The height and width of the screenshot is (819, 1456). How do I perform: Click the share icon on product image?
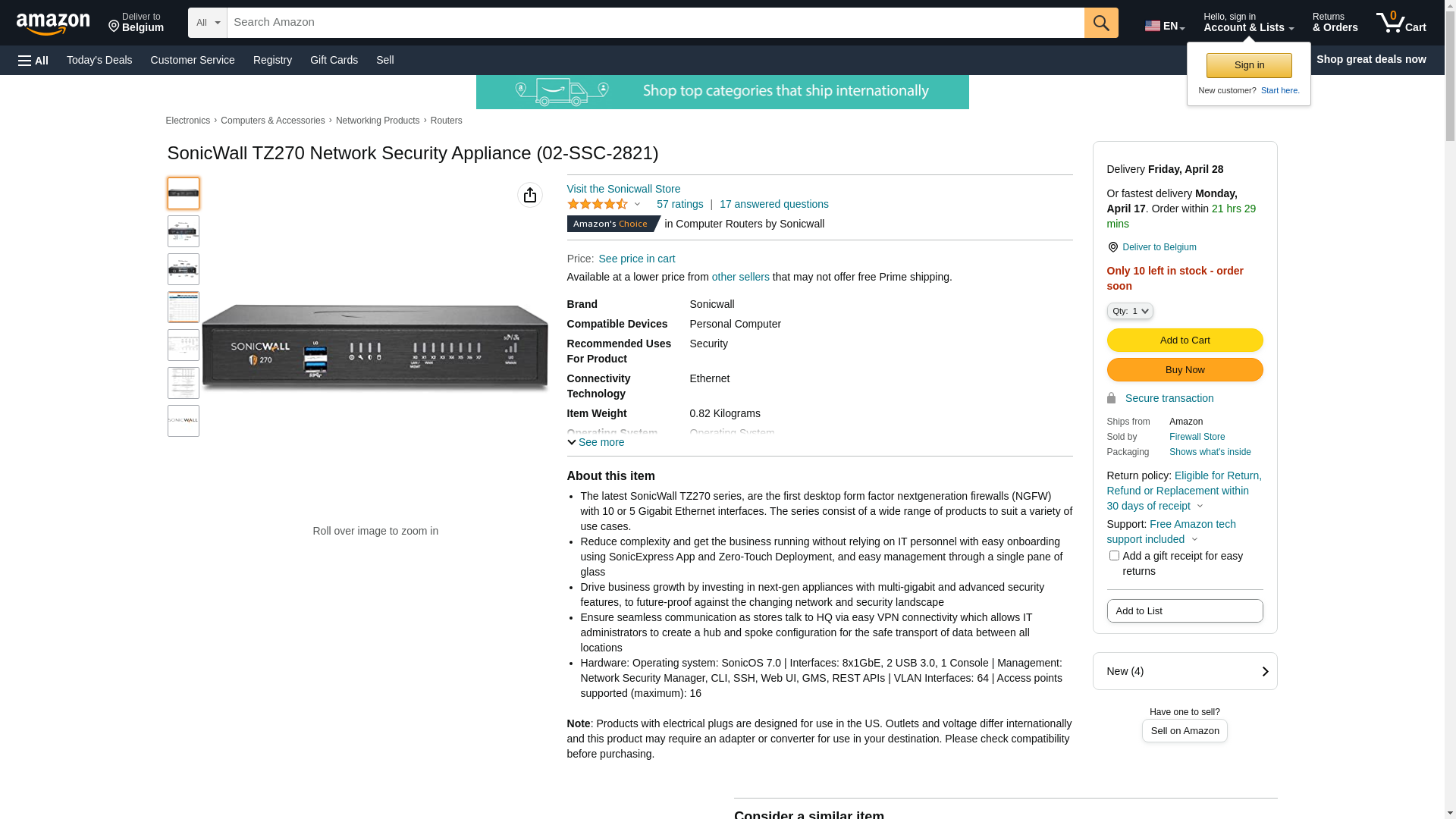530,195
